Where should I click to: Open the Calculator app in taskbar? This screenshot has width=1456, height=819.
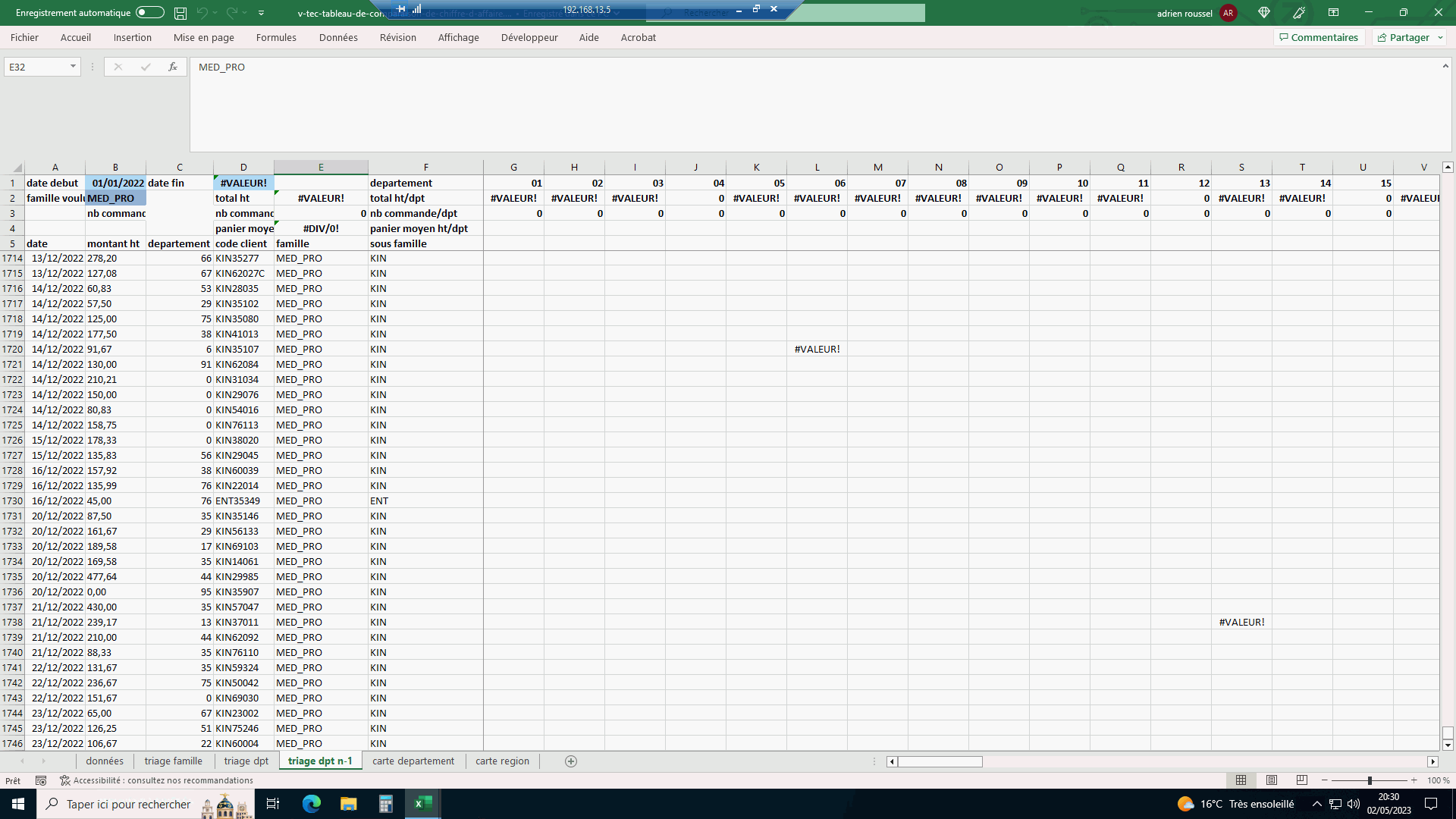tap(386, 804)
